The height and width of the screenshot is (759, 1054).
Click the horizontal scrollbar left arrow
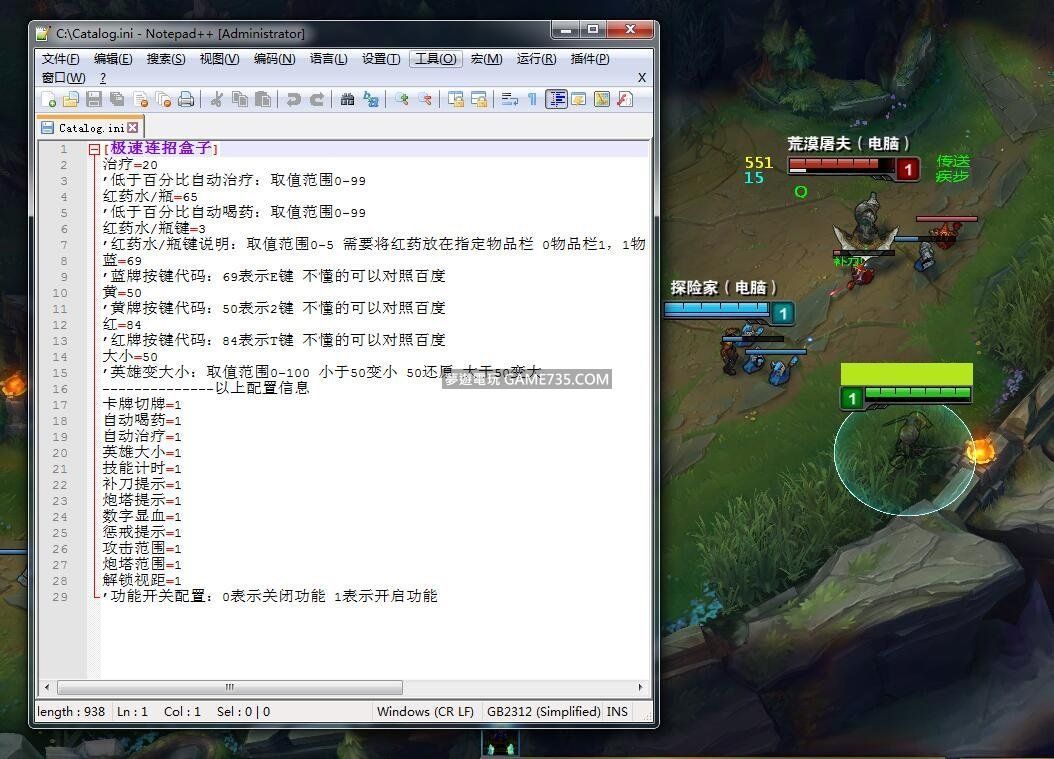click(x=46, y=687)
